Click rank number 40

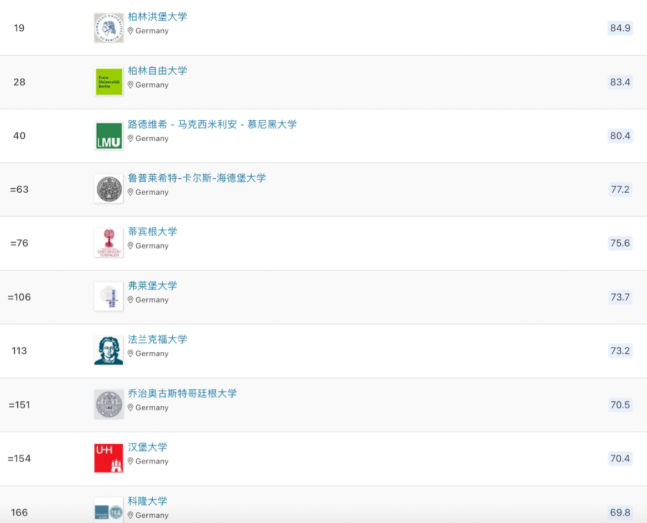coord(19,135)
